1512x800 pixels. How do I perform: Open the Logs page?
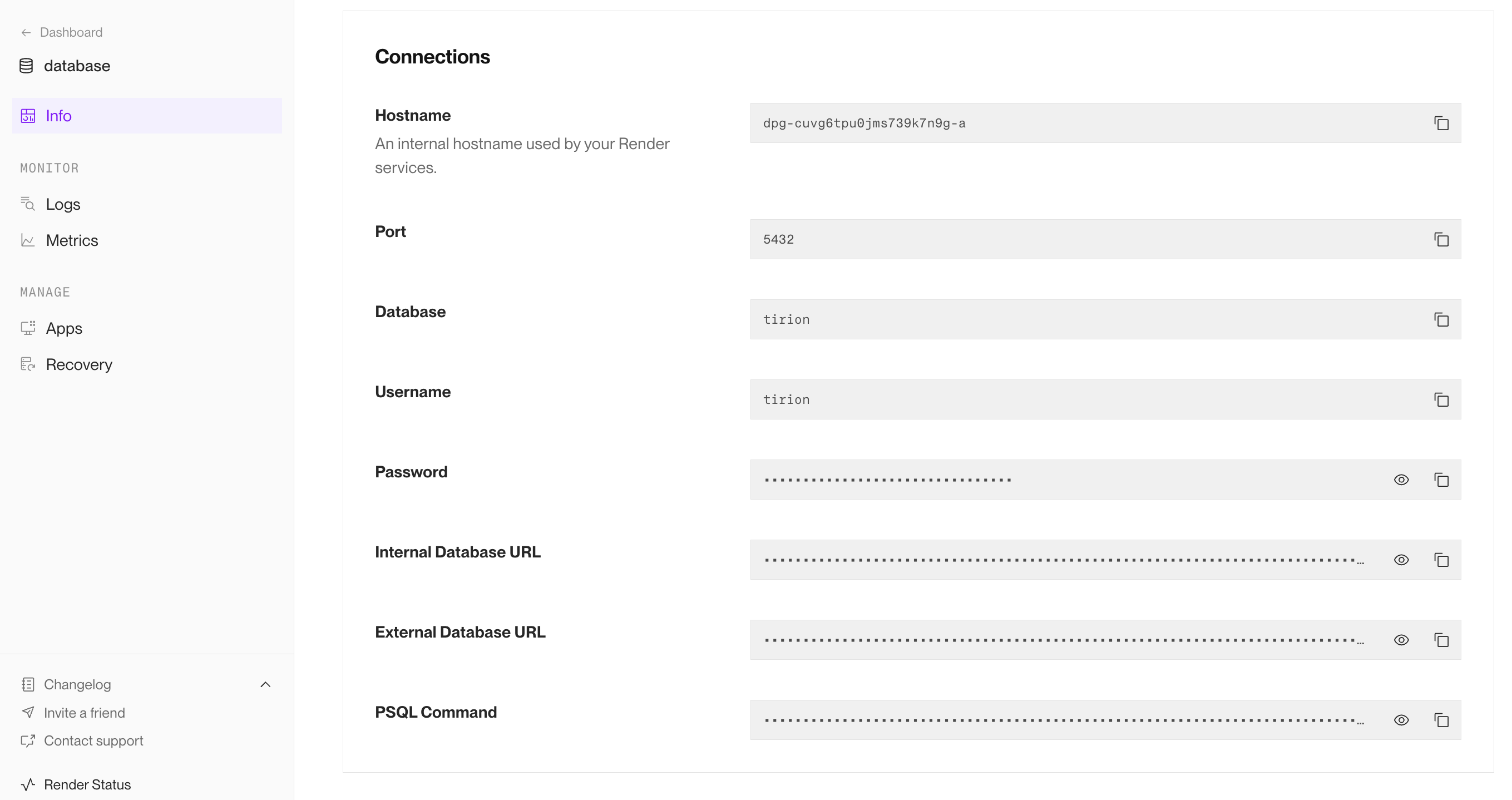pyautogui.click(x=63, y=204)
